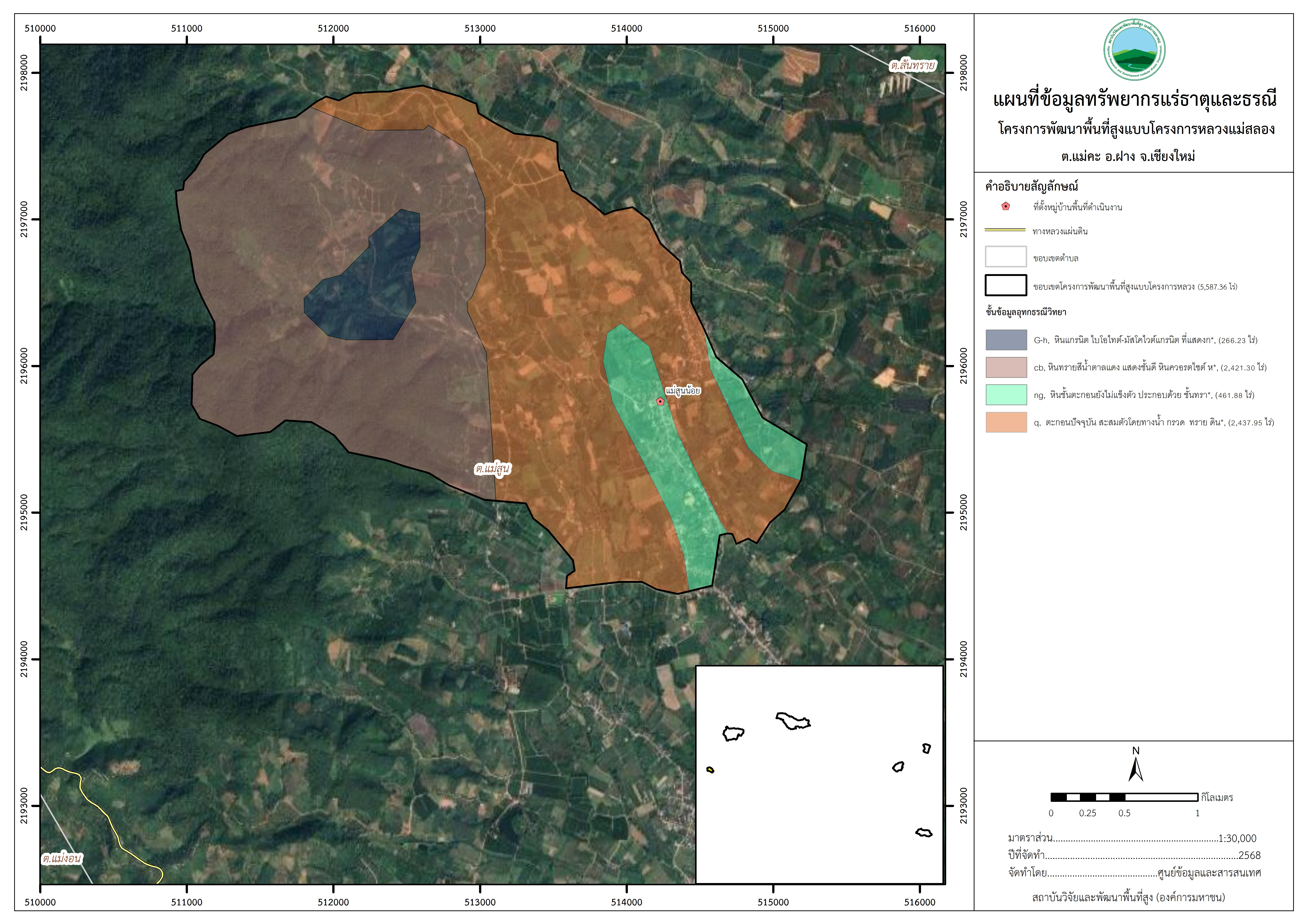Click the 513000 easting label on the top edge
The width and height of the screenshot is (1306, 924).
[480, 28]
